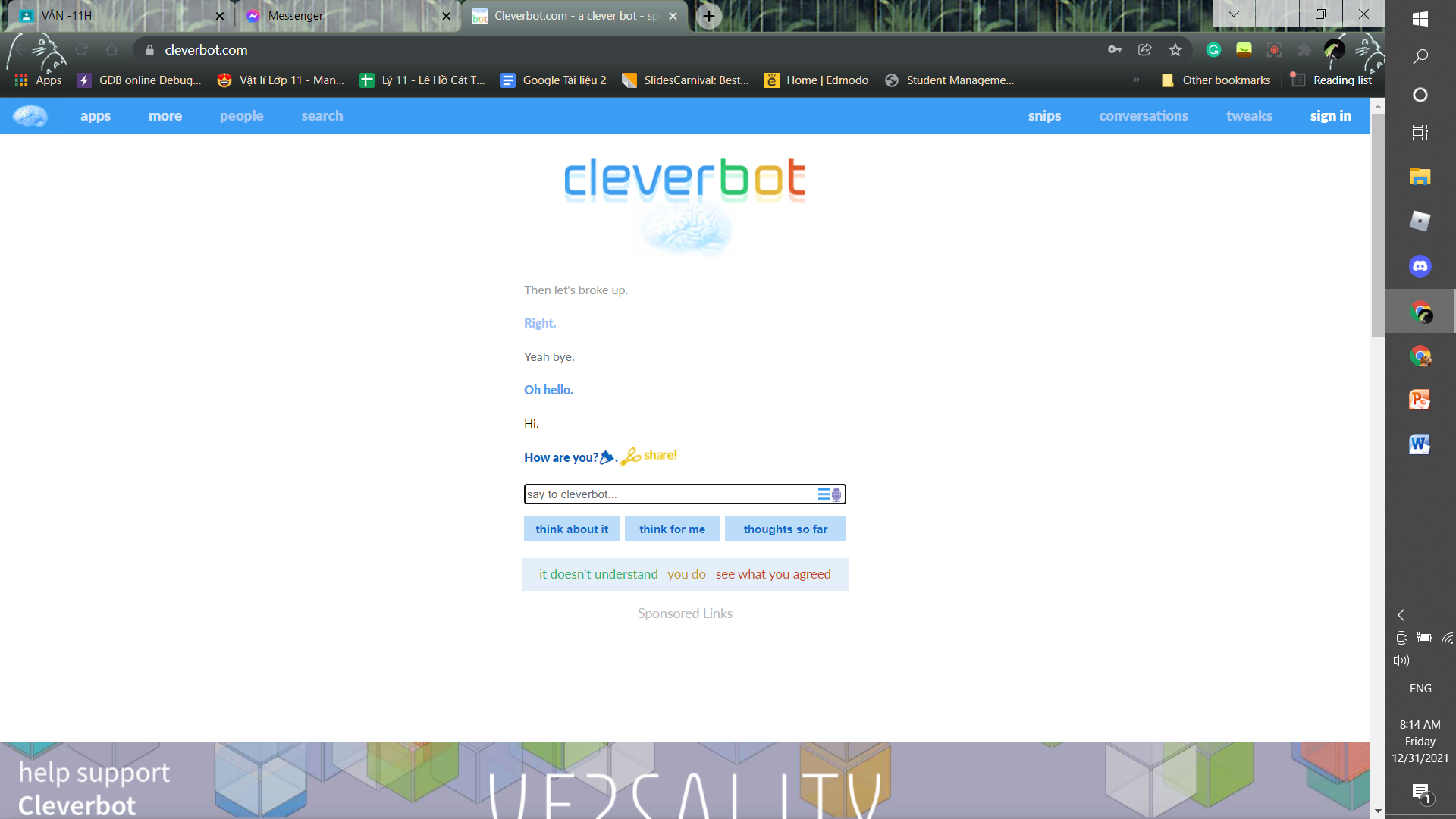
Task: Click the lines menu icon in input box
Action: [824, 494]
